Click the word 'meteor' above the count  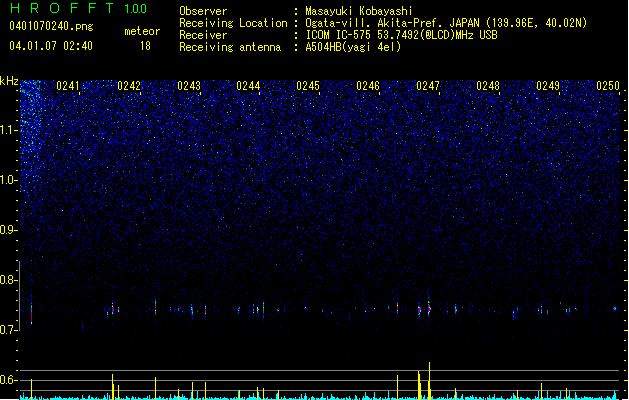pyautogui.click(x=142, y=31)
